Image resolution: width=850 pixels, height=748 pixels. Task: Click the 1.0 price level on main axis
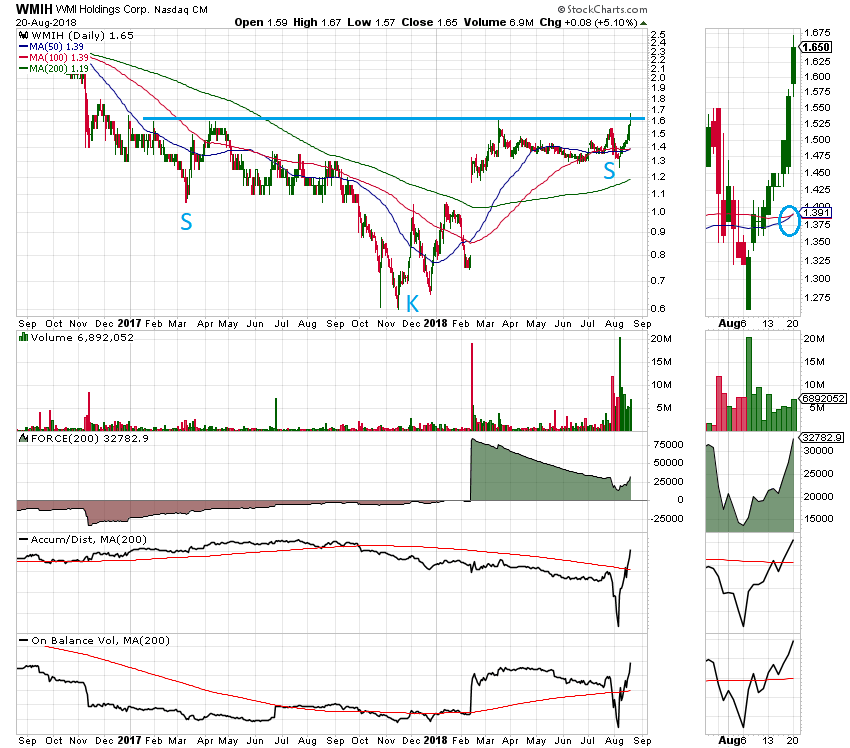coord(658,211)
